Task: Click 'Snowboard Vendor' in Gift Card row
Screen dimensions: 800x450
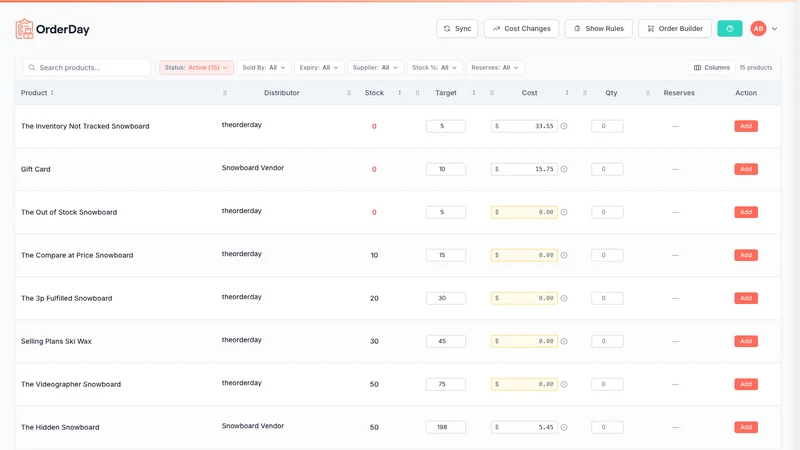Action: (253, 168)
